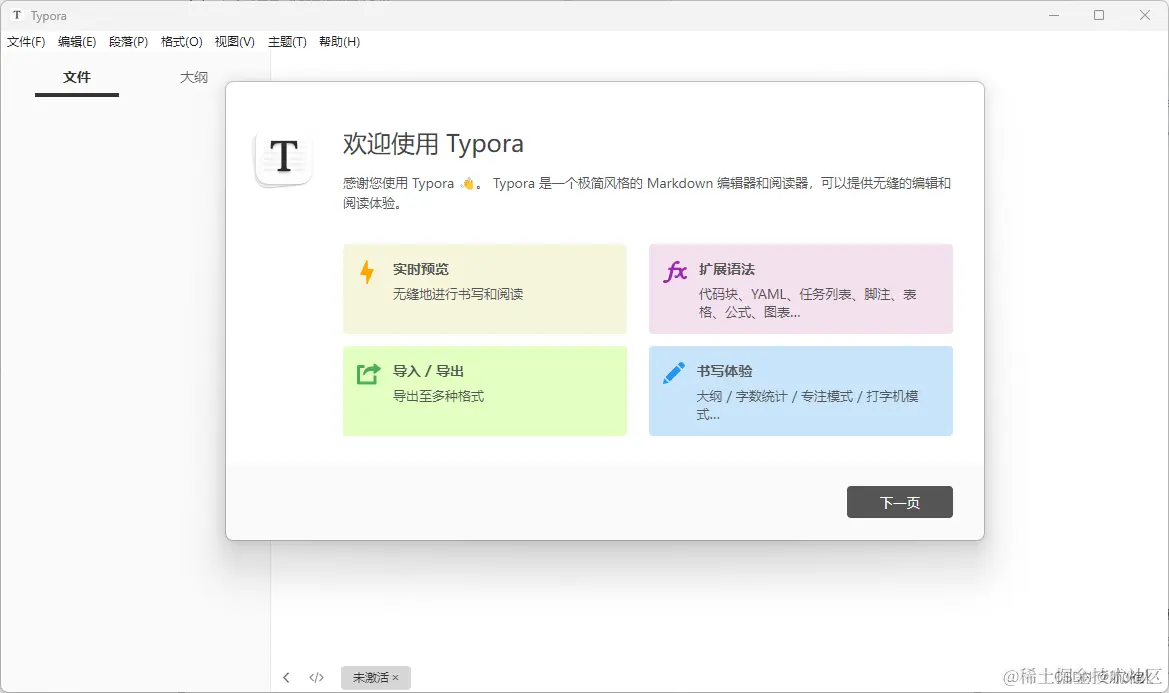The width and height of the screenshot is (1169, 693).
Task: Minimize the Typora window
Action: tap(1054, 16)
